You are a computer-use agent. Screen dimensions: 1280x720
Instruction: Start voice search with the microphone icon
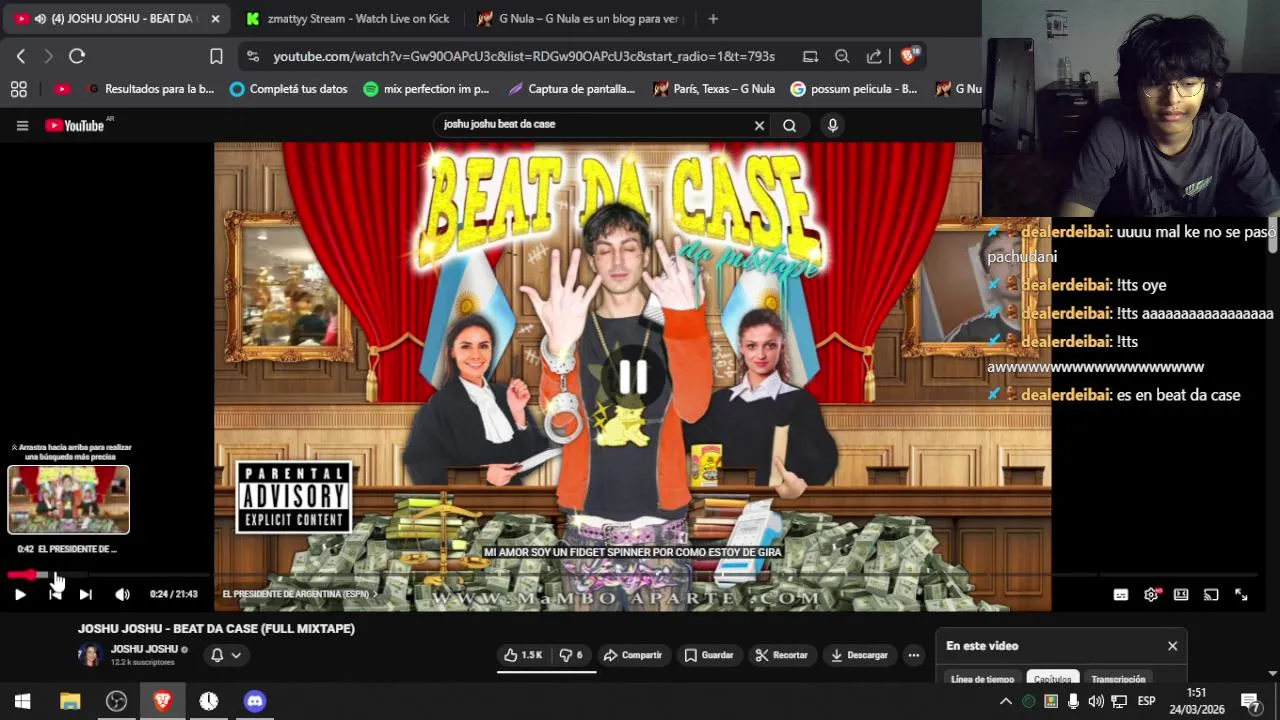[x=832, y=126]
